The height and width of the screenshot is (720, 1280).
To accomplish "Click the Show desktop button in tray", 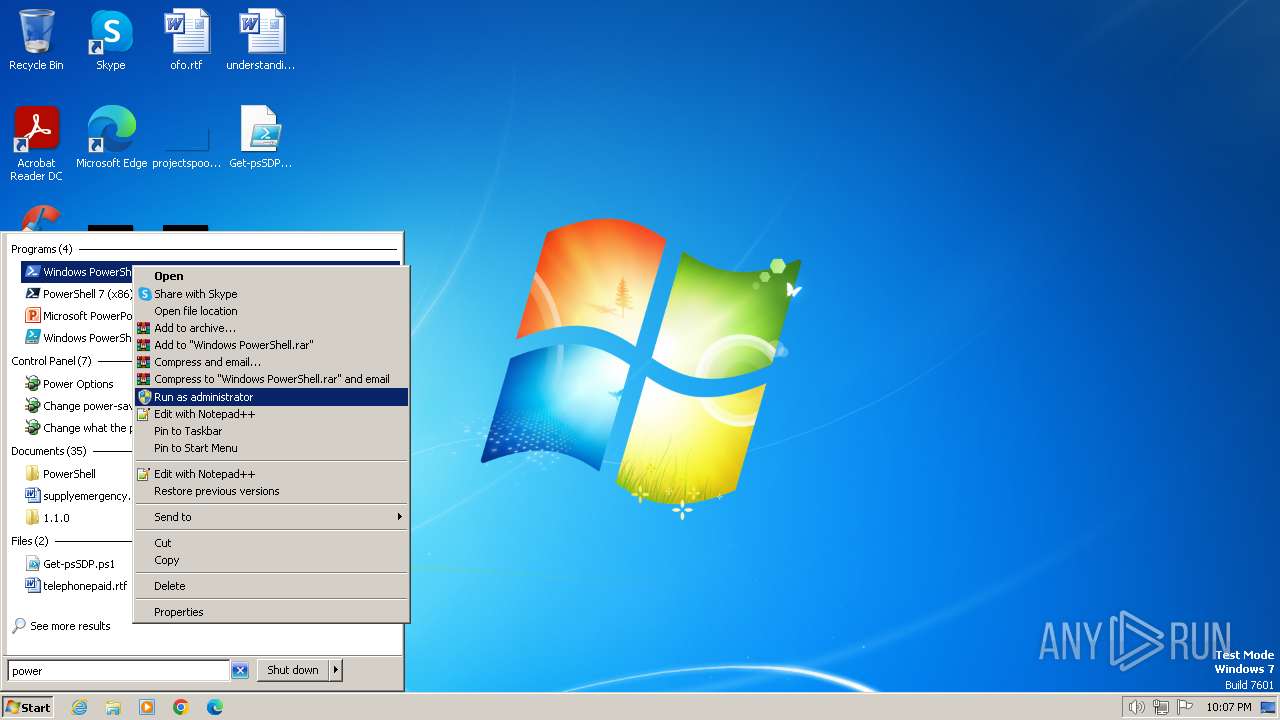I will 1269,707.
